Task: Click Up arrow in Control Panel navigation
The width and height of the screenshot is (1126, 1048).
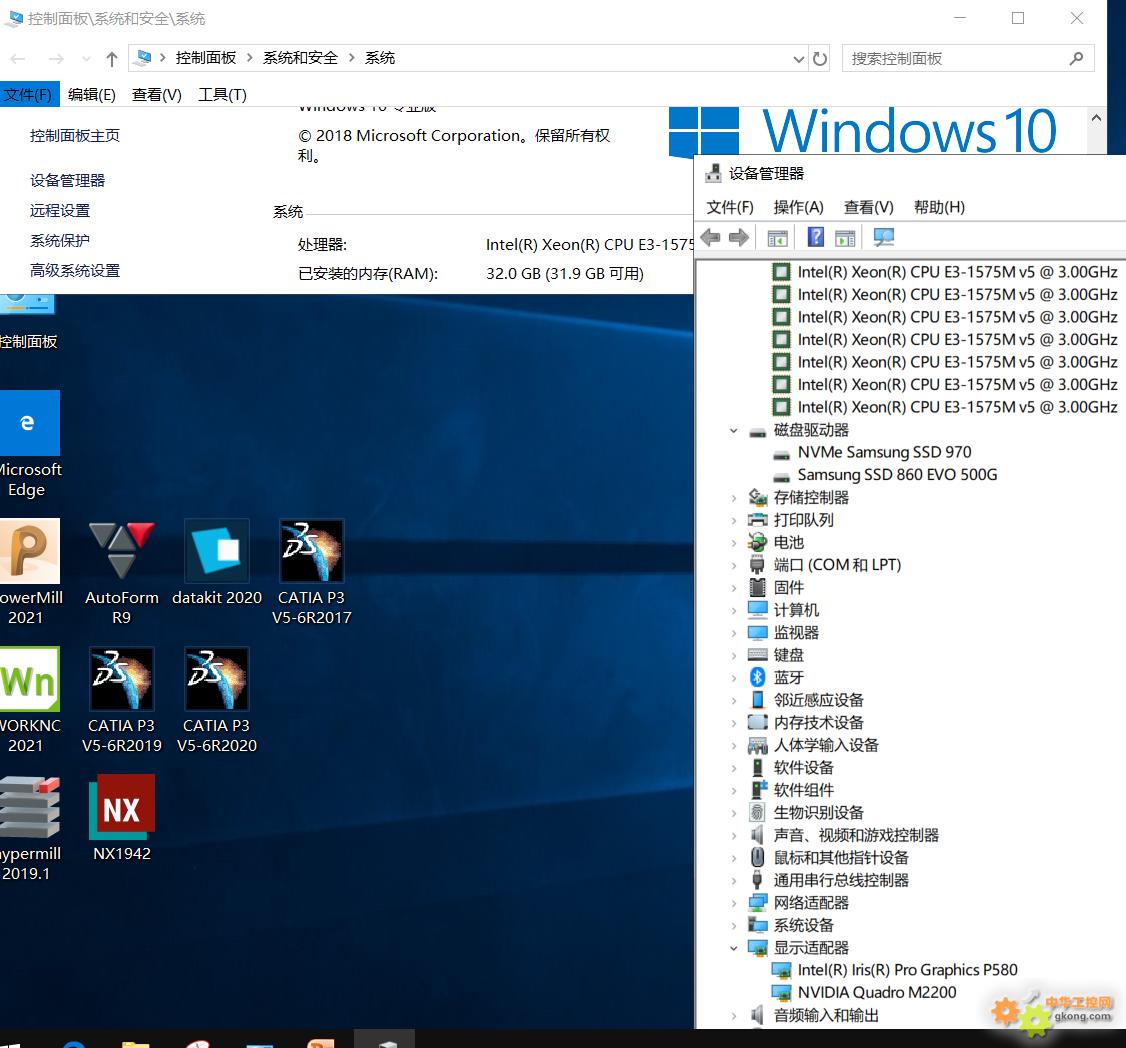Action: [111, 59]
